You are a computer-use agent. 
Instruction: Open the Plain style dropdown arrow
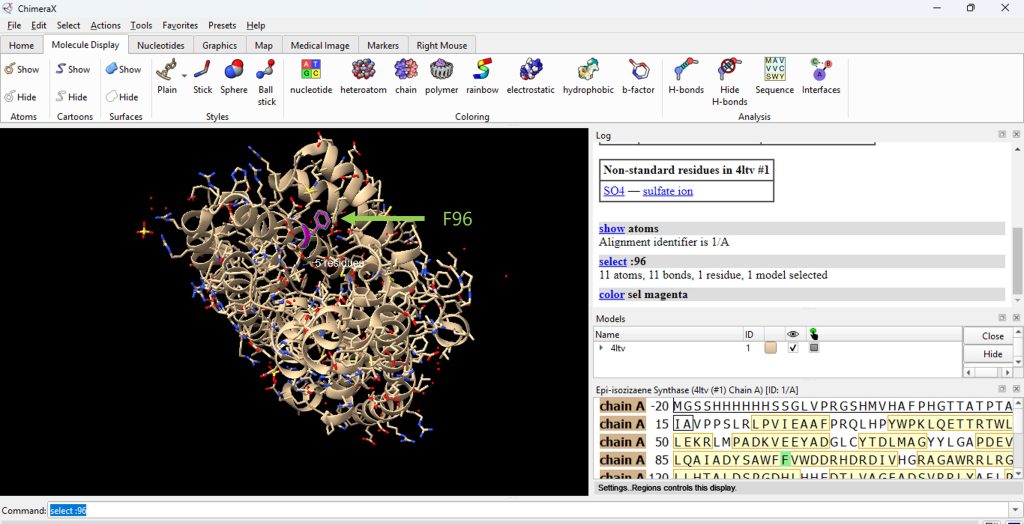(184, 75)
